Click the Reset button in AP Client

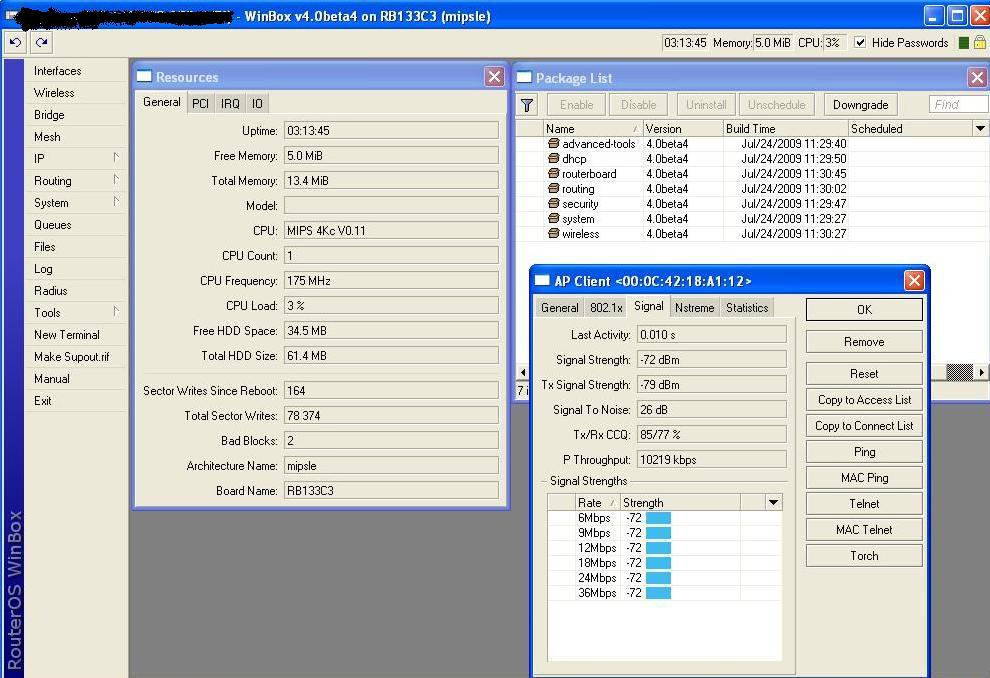click(x=864, y=374)
